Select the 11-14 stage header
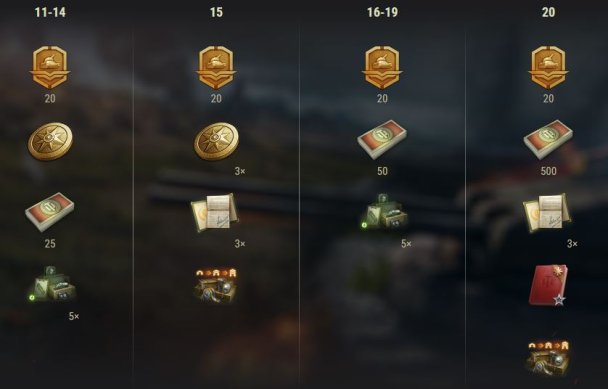The image size is (608, 389). pos(50,12)
